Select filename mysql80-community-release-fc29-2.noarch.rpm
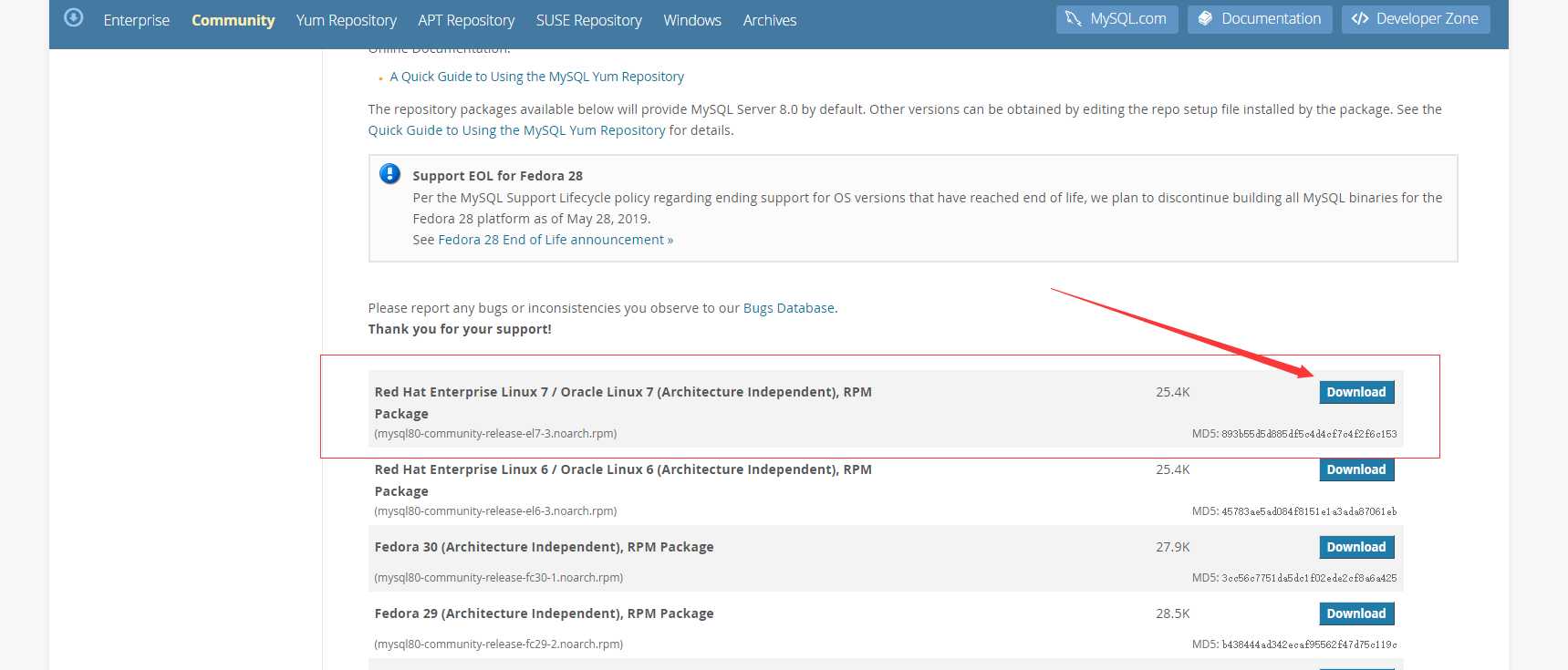The height and width of the screenshot is (670, 1568). 499,644
